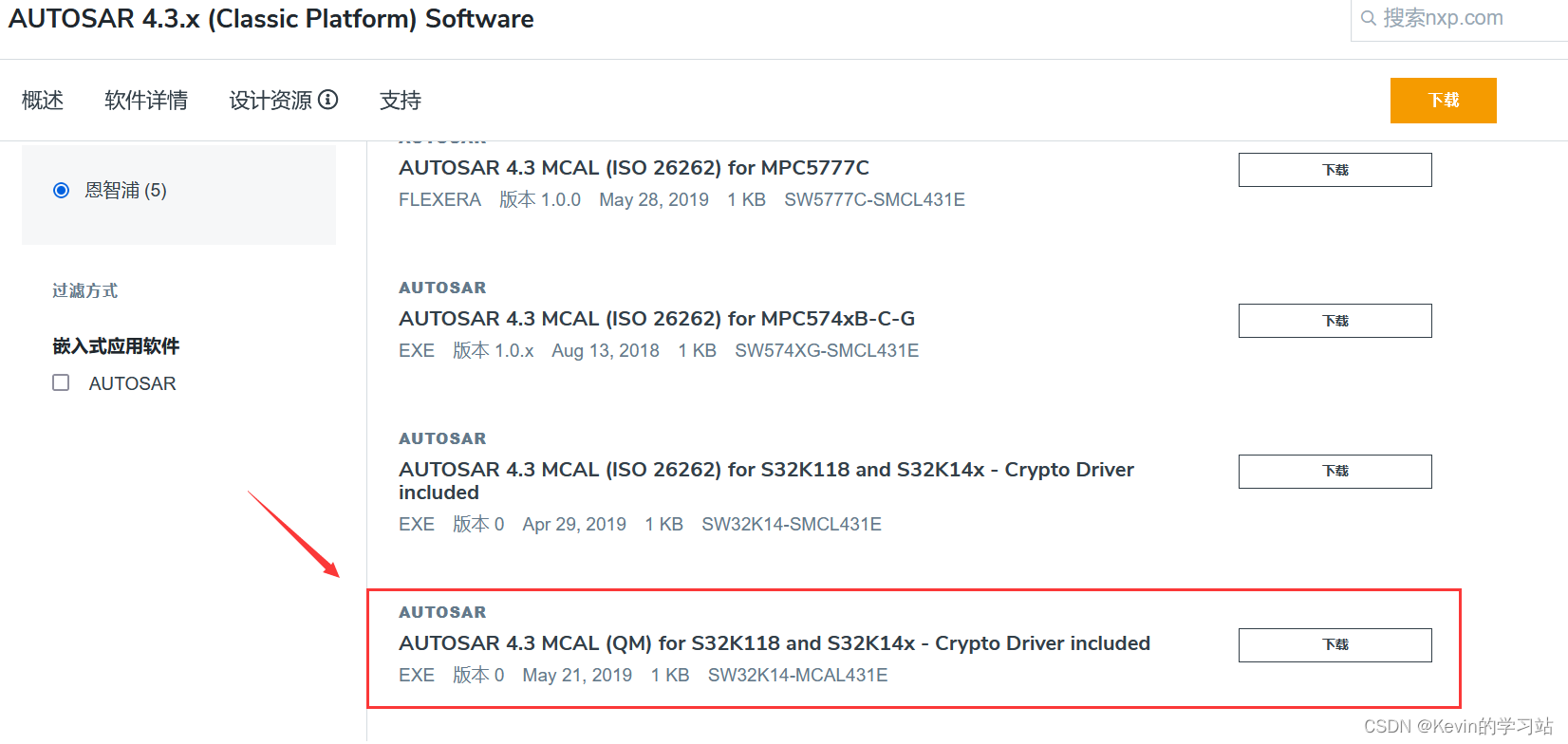Go to the 支持 tab

[401, 100]
